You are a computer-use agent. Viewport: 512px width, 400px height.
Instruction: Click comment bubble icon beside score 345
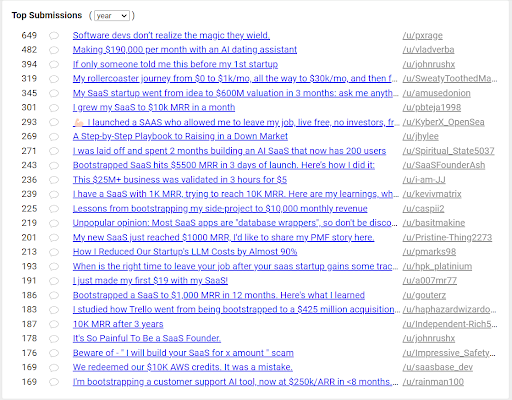tap(54, 93)
